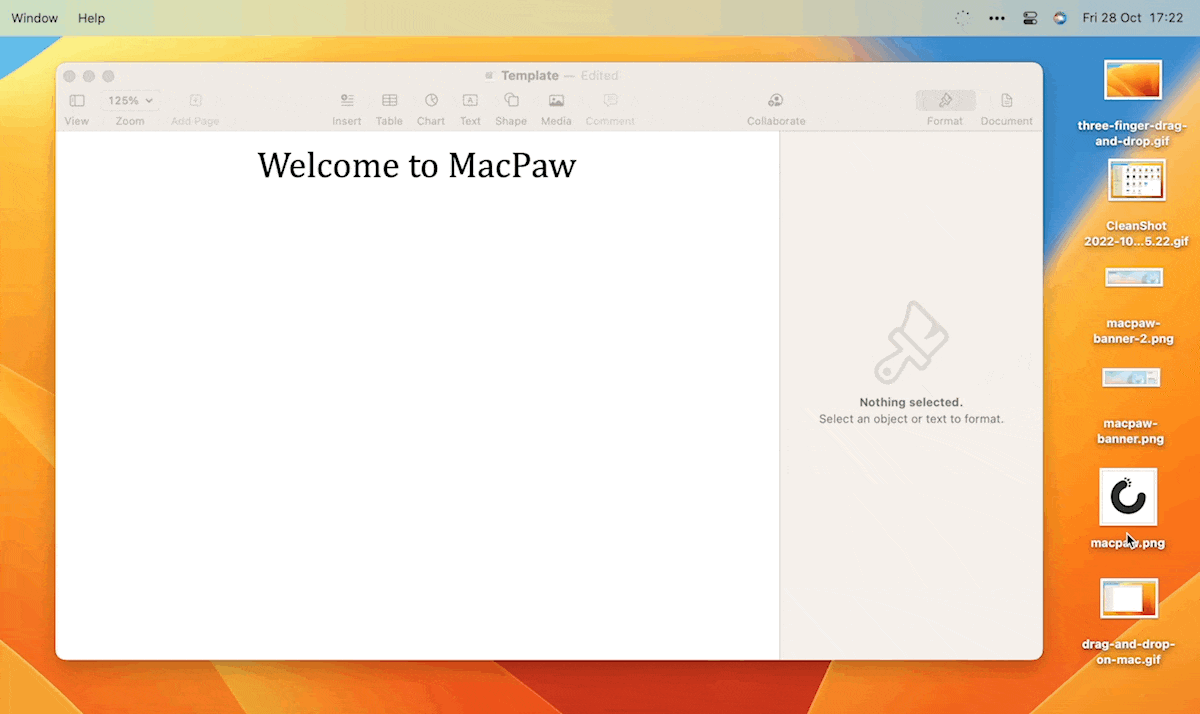Add a Text box from the toolbar
Viewport: 1200px width, 714px height.
coord(470,101)
